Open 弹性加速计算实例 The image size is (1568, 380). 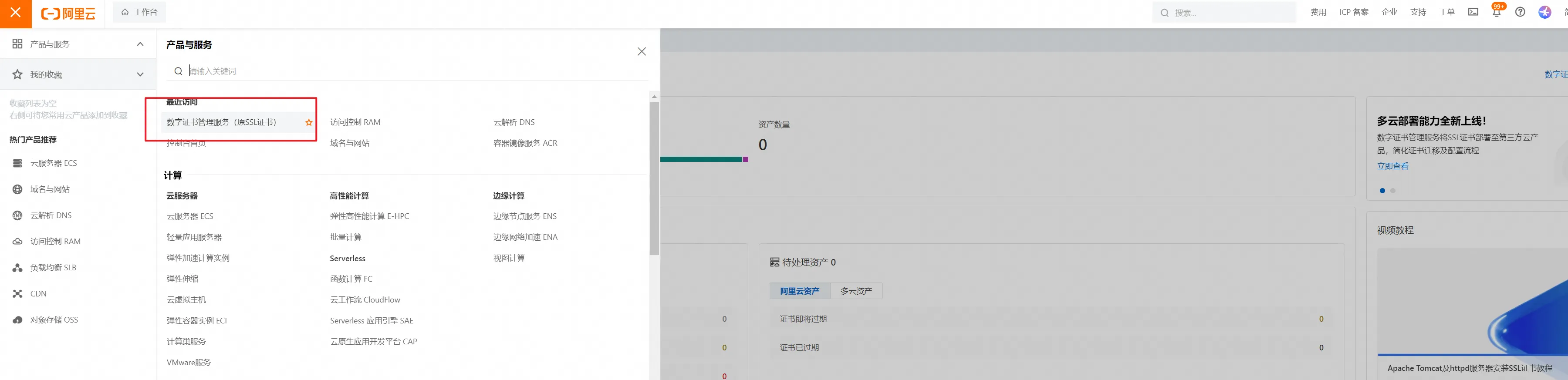click(x=198, y=258)
